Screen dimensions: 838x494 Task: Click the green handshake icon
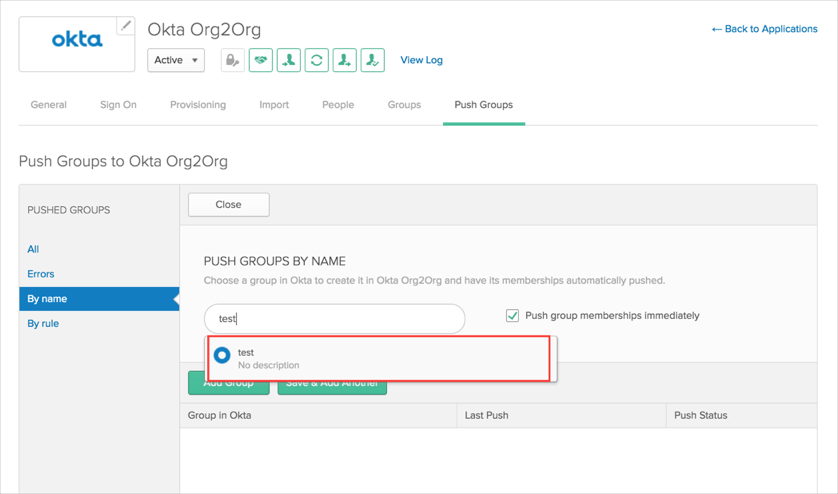pos(261,60)
